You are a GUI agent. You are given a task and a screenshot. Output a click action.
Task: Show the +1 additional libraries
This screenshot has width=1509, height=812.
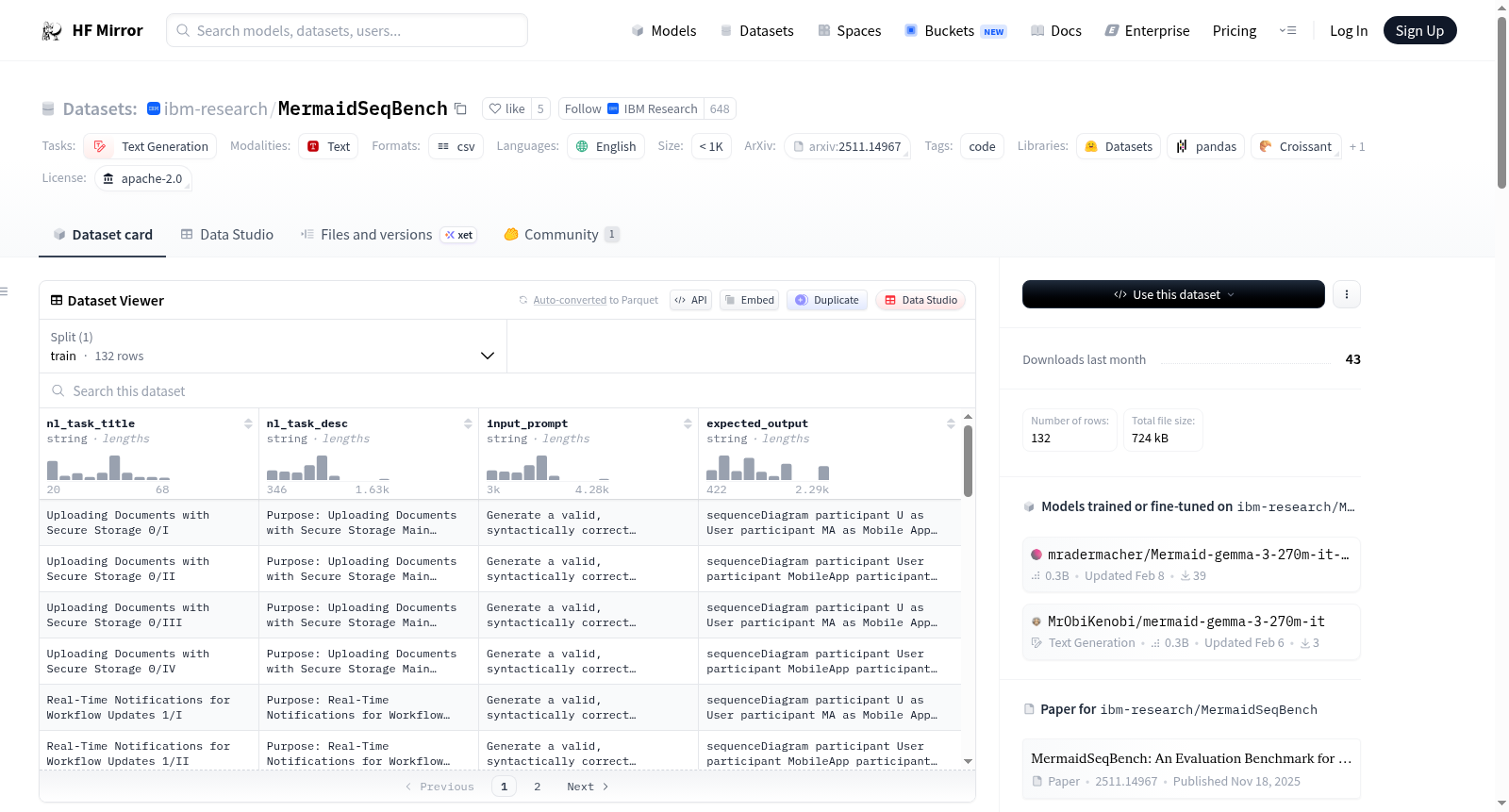click(x=1357, y=146)
